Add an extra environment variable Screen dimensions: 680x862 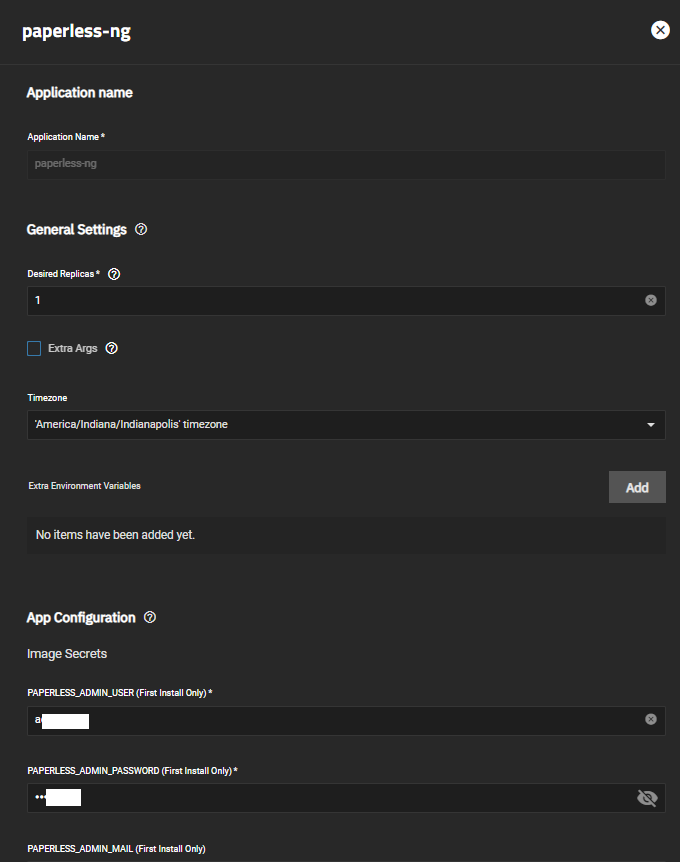pos(637,487)
